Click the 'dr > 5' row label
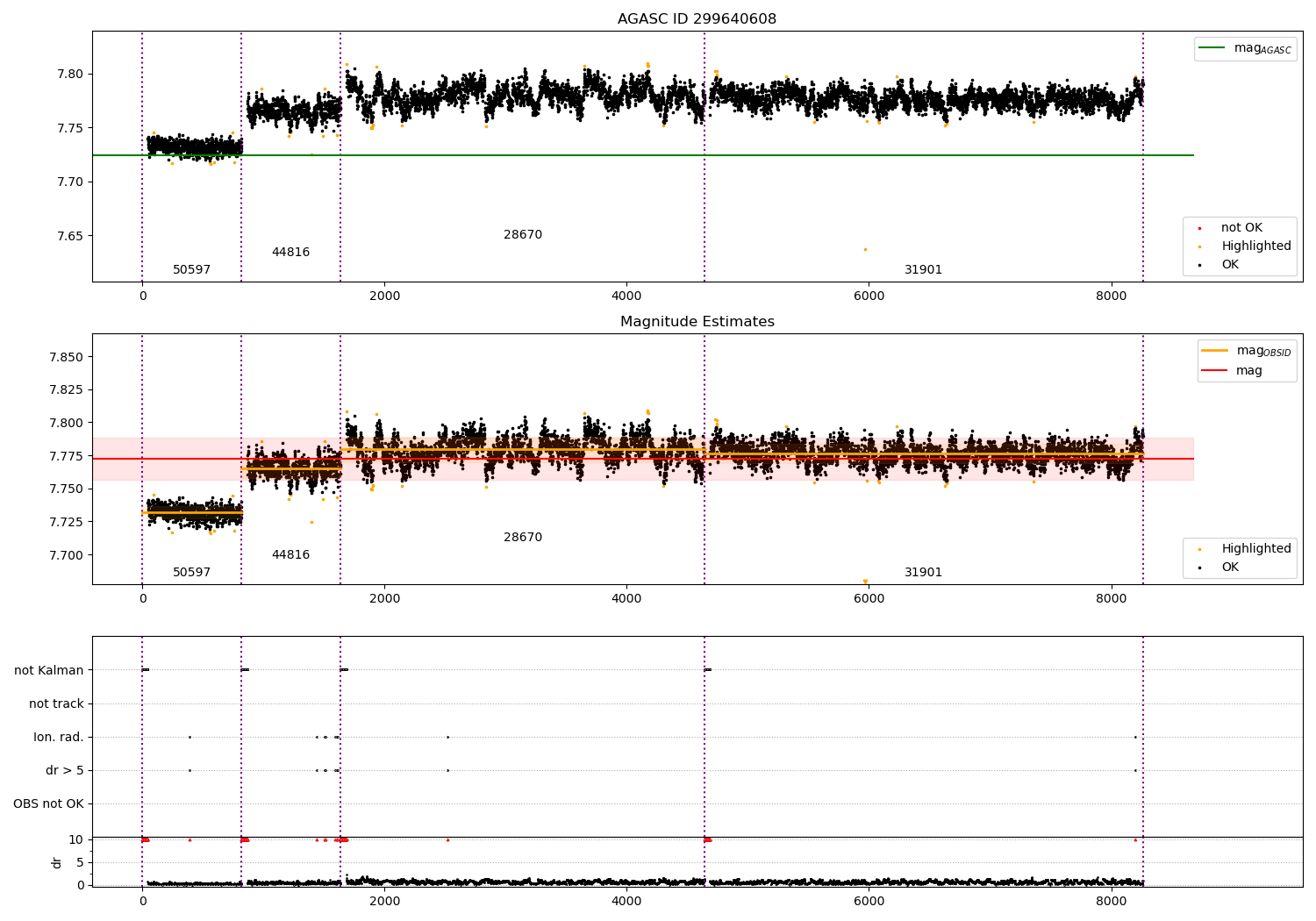This screenshot has height=921, width=1316. tap(65, 770)
